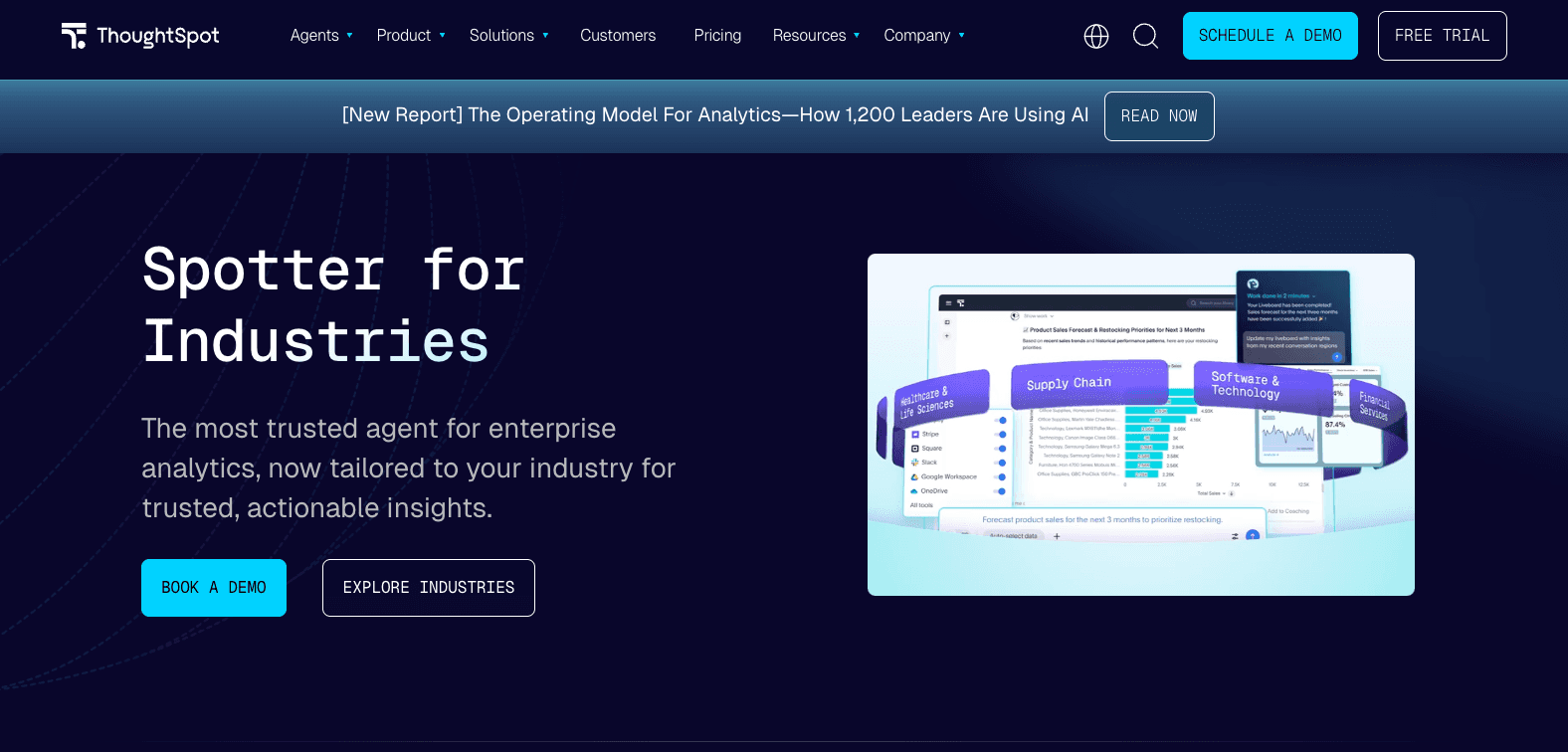Open the Solutions navigation item
This screenshot has height=752, width=1568.
click(501, 36)
